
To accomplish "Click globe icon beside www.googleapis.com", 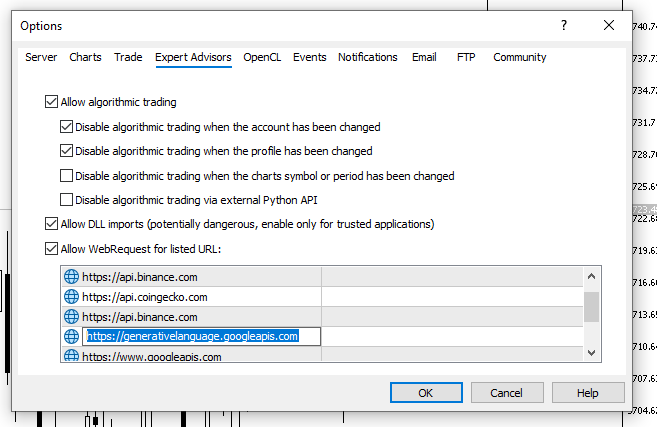I will point(71,355).
